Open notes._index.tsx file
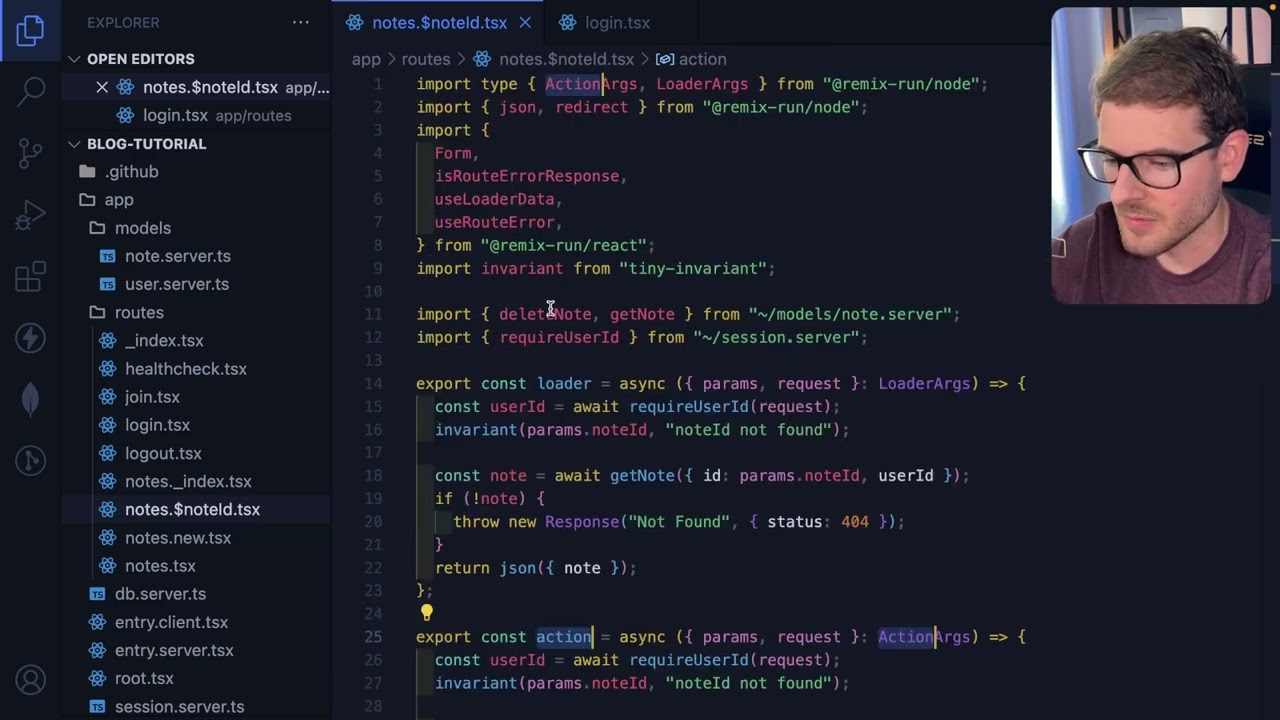 (x=188, y=481)
